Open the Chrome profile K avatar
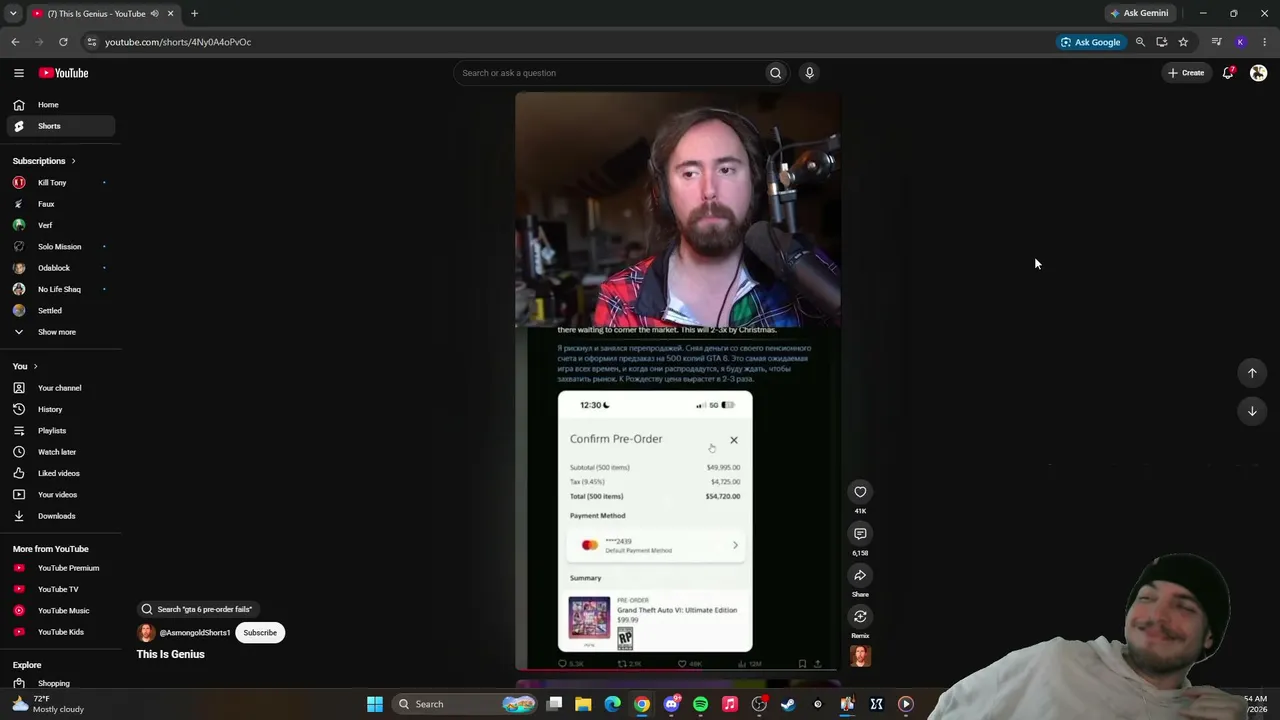Screen dimensions: 1280x720 [1241, 42]
